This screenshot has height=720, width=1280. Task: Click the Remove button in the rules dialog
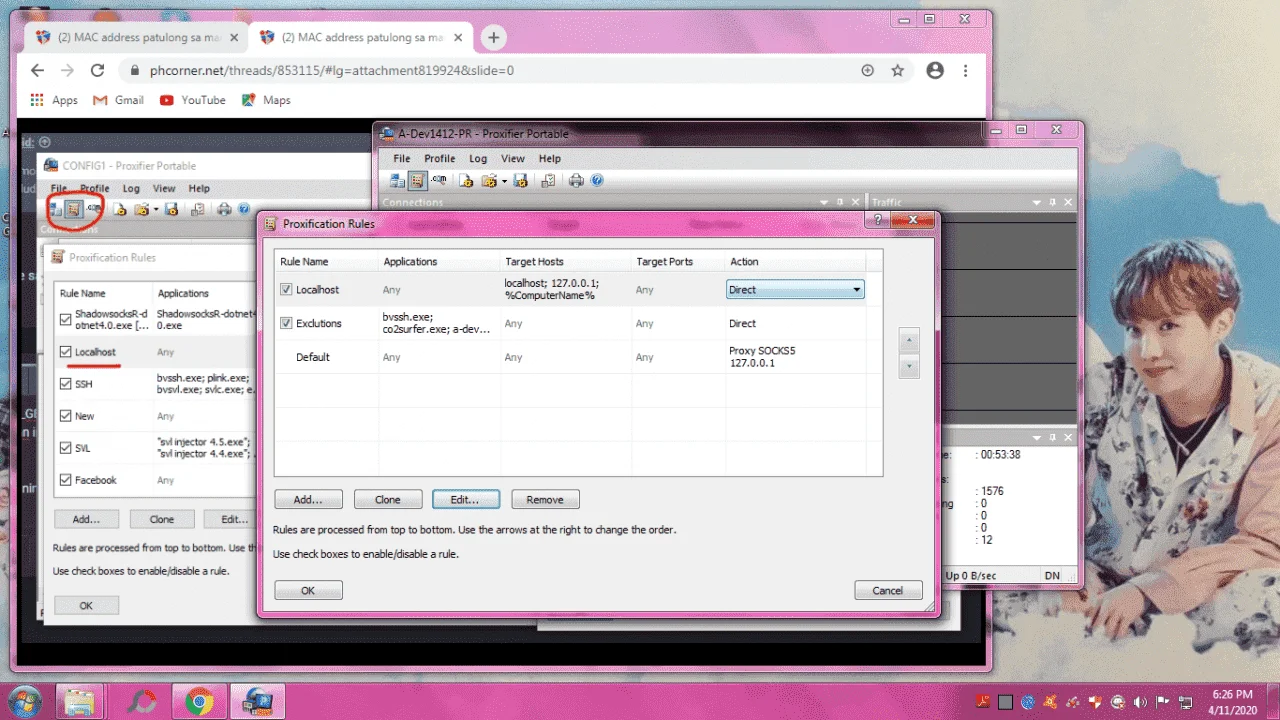tap(545, 499)
